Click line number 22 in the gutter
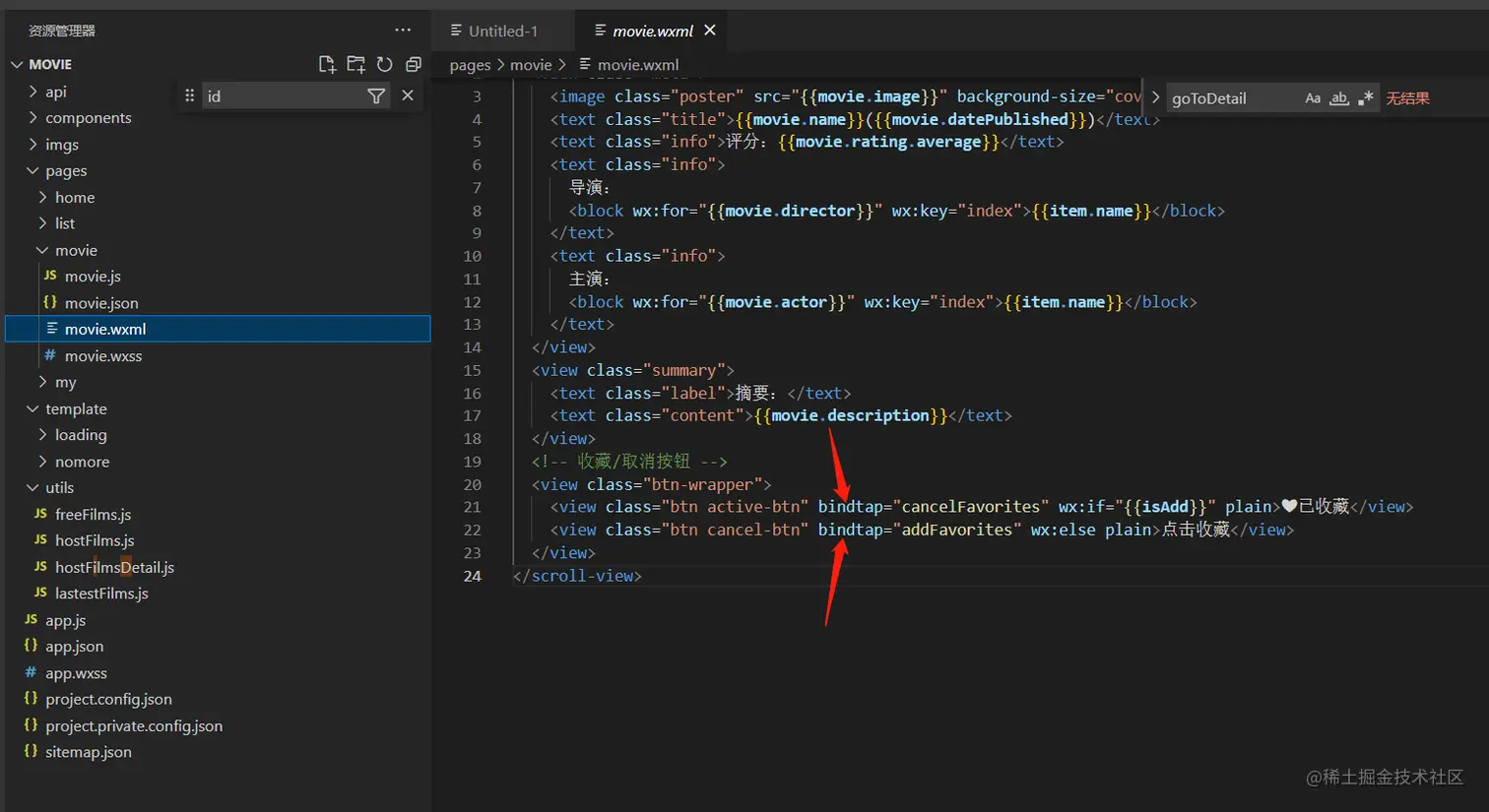Image resolution: width=1489 pixels, height=812 pixels. [472, 530]
